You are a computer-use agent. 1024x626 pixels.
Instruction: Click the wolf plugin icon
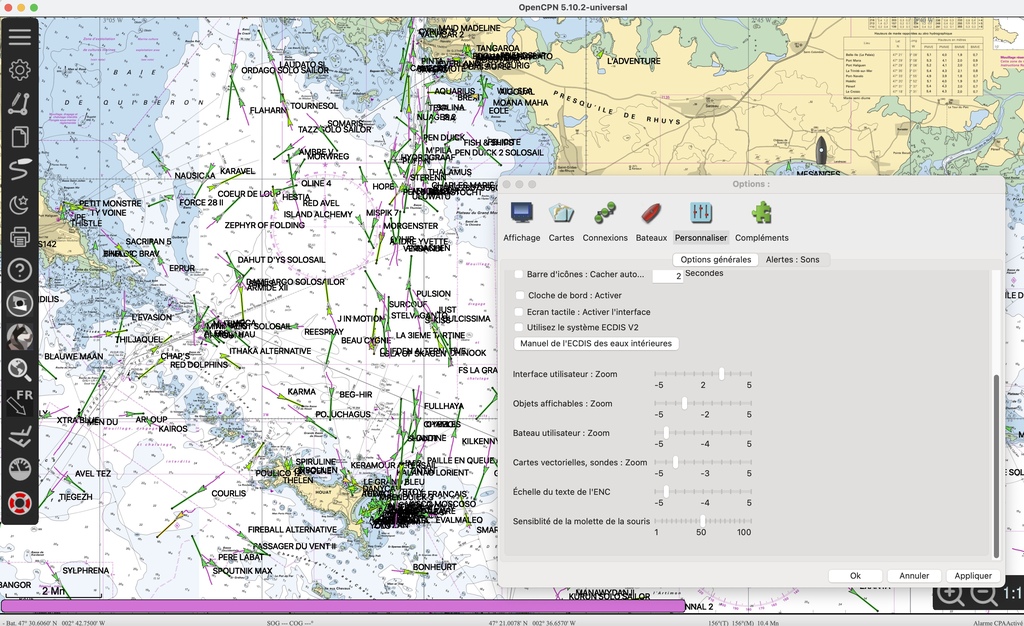coord(20,336)
